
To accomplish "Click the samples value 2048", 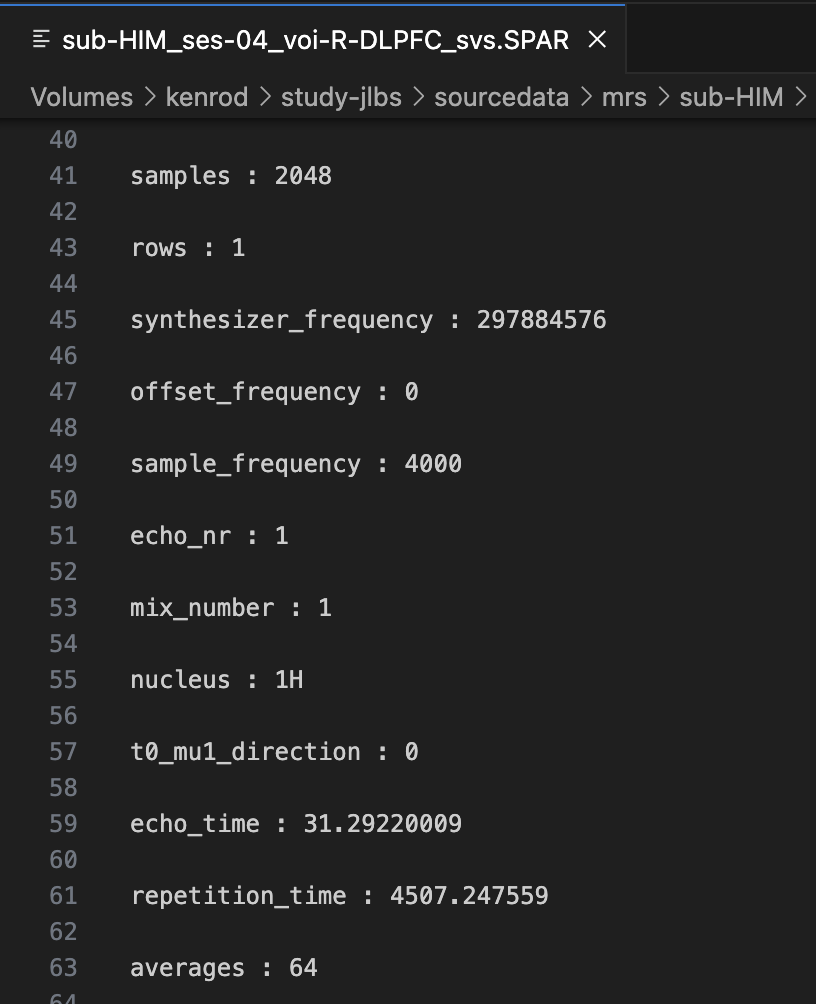I will 303,176.
